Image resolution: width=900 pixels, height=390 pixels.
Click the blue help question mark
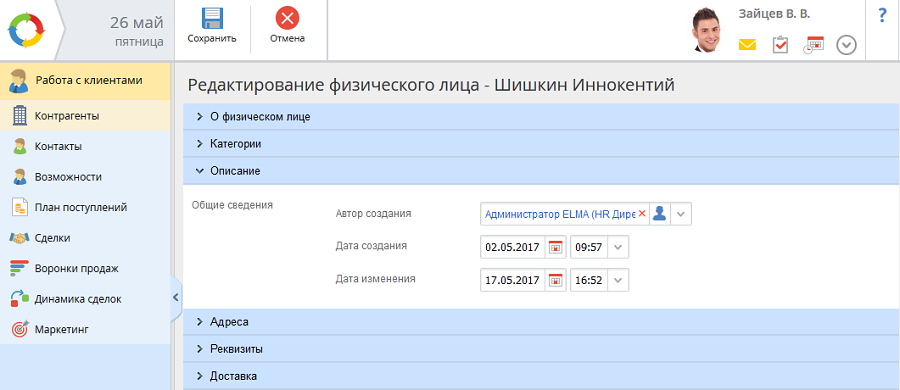pos(883,16)
